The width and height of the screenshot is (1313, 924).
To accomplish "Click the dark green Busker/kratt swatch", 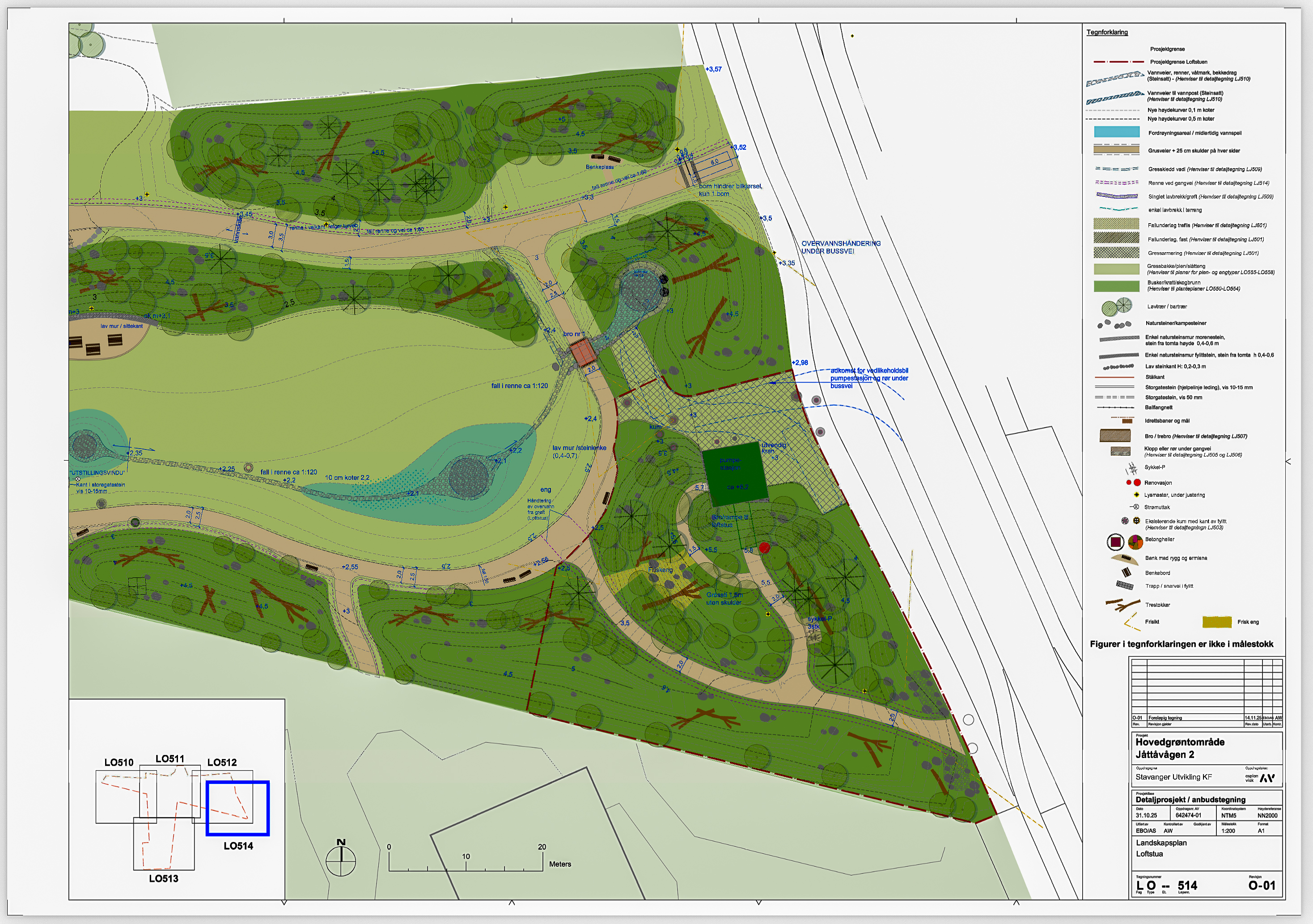I will click(x=1116, y=286).
